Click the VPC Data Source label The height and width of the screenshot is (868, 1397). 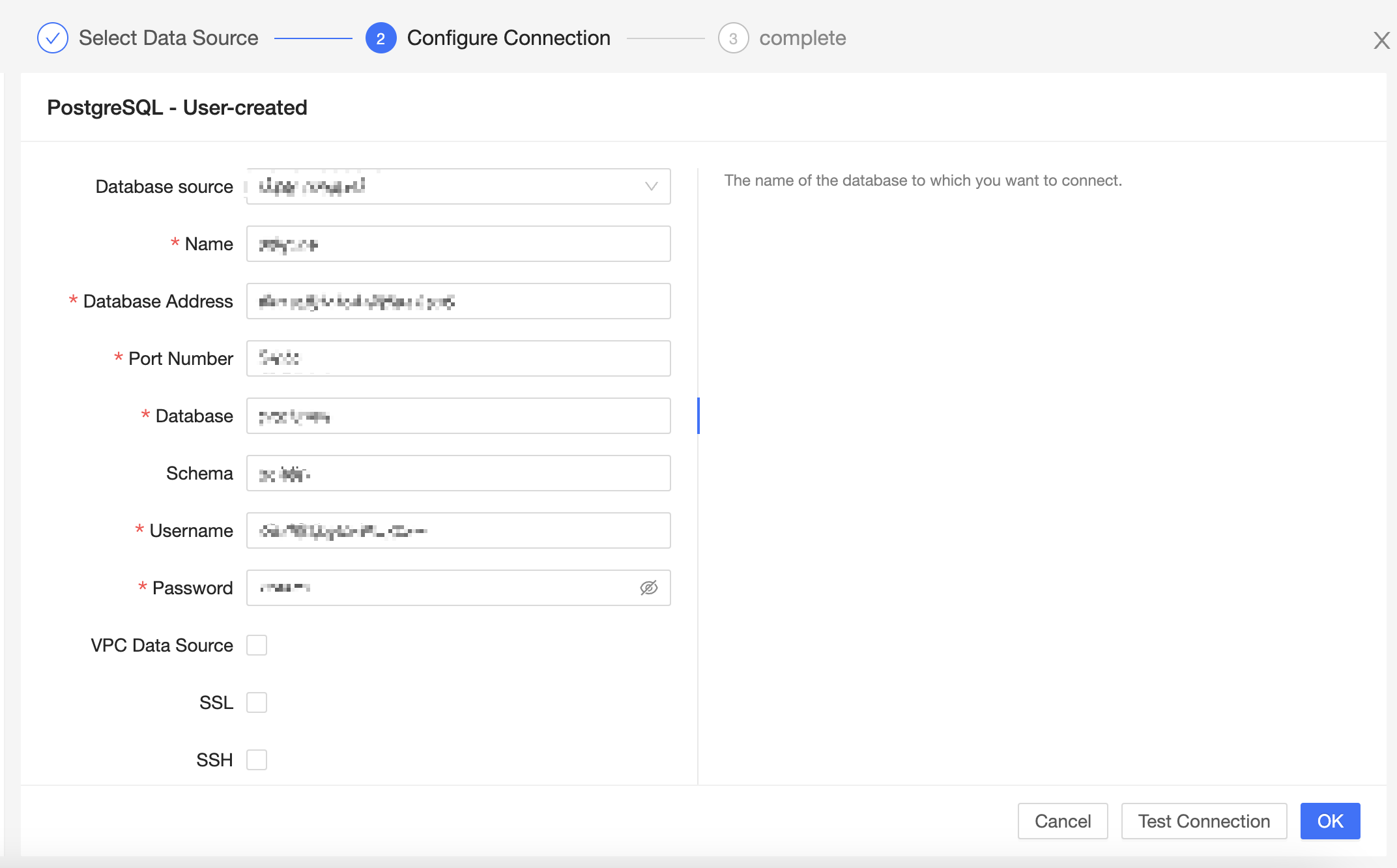(162, 645)
